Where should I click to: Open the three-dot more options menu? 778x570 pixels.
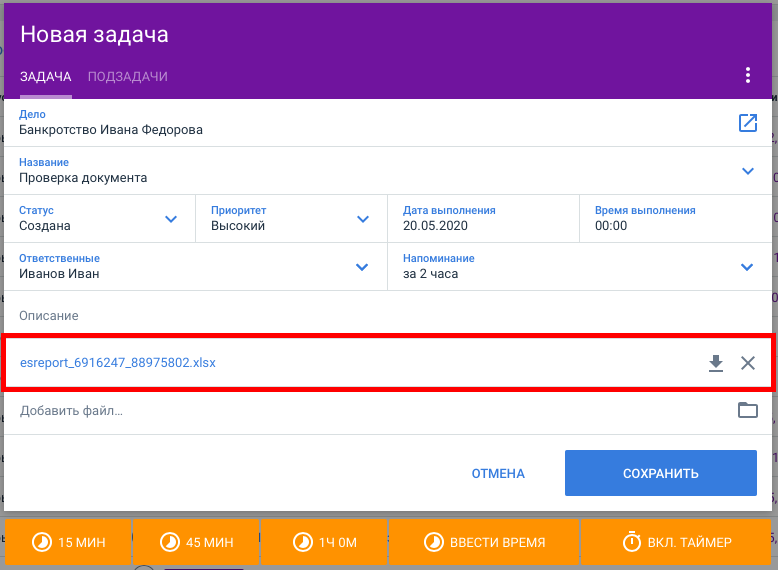pos(748,75)
